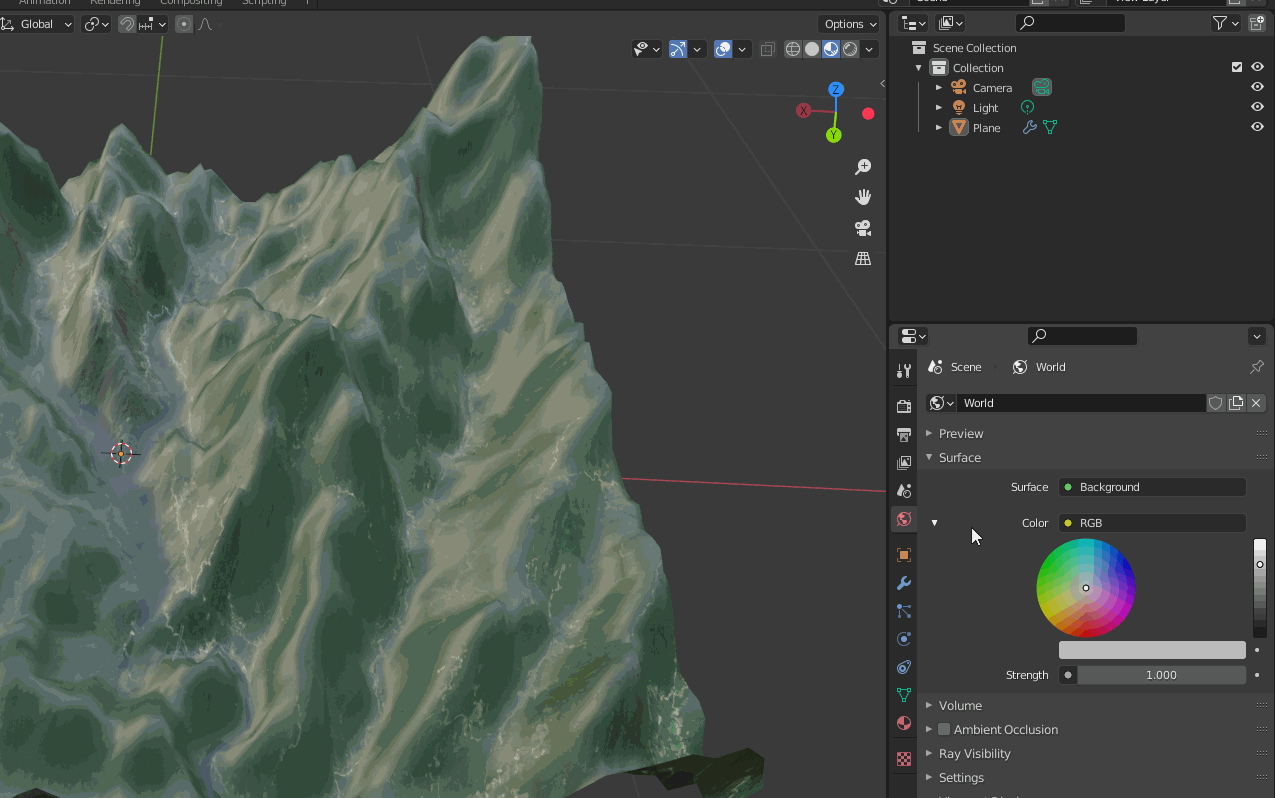
Task: Click the modifier wrench icon beside Plane
Action: (x=1029, y=127)
